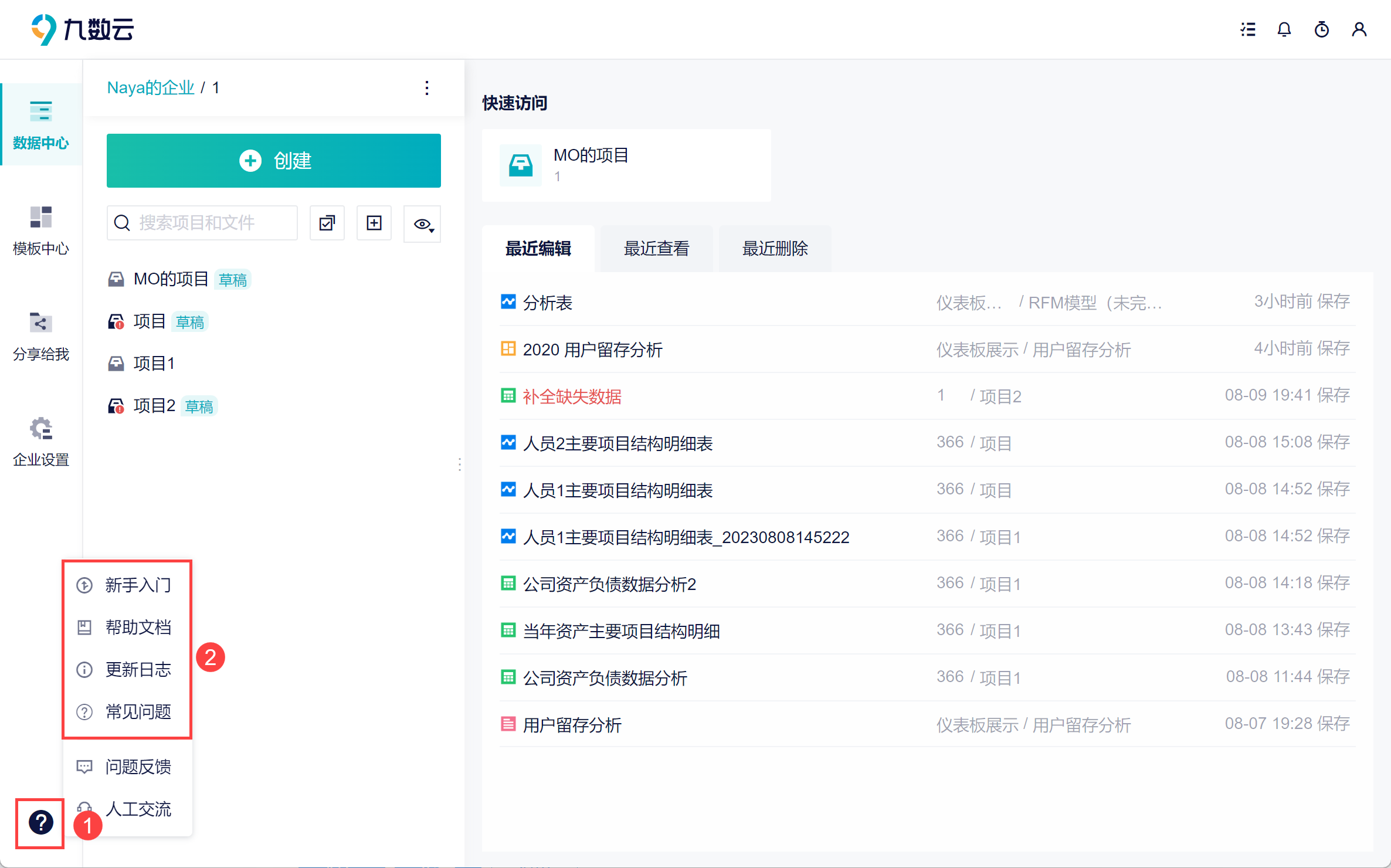Switch to the 最近查看 tab
Image resolution: width=1391 pixels, height=868 pixels.
(x=656, y=249)
